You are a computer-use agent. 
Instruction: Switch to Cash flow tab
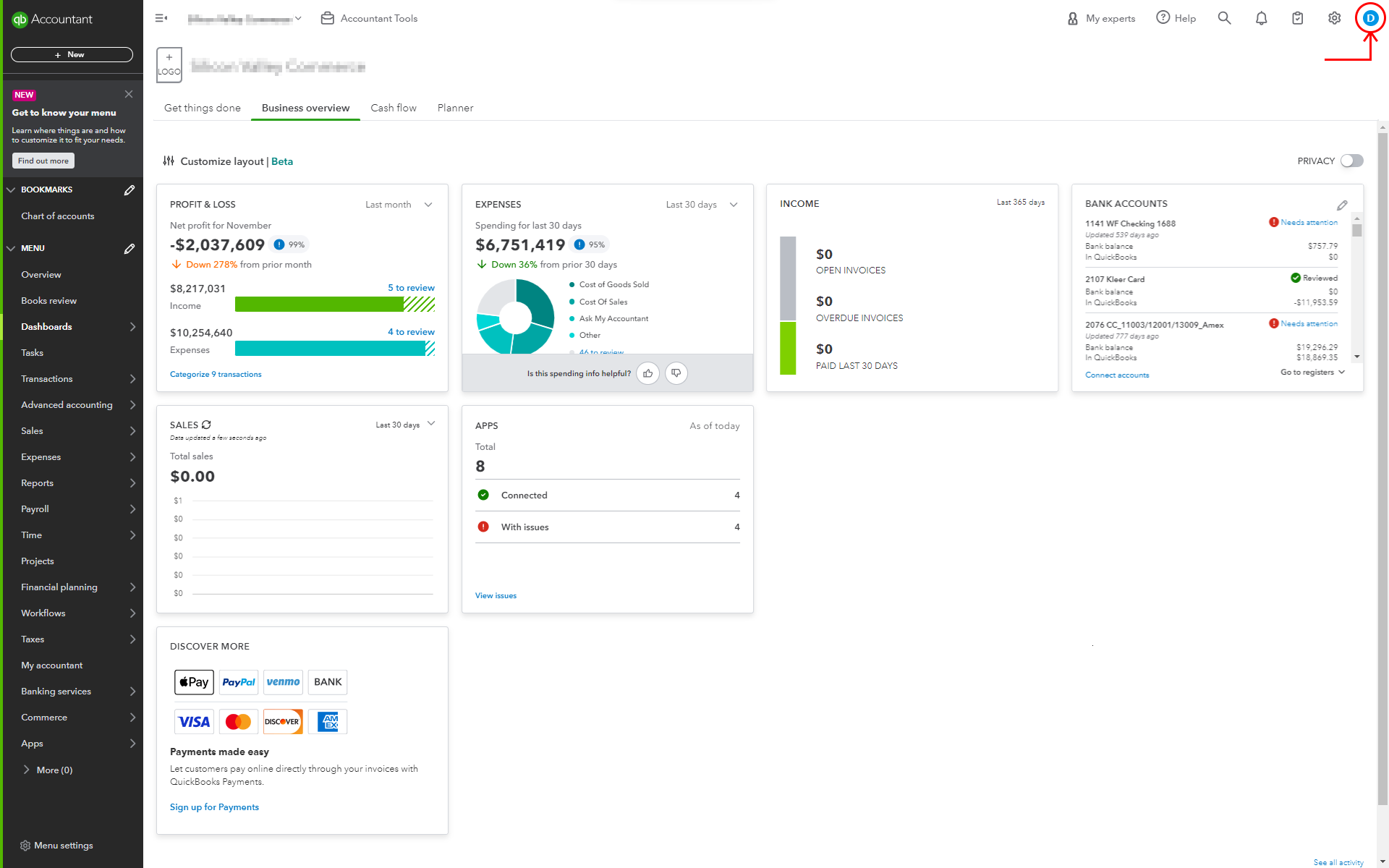click(394, 108)
